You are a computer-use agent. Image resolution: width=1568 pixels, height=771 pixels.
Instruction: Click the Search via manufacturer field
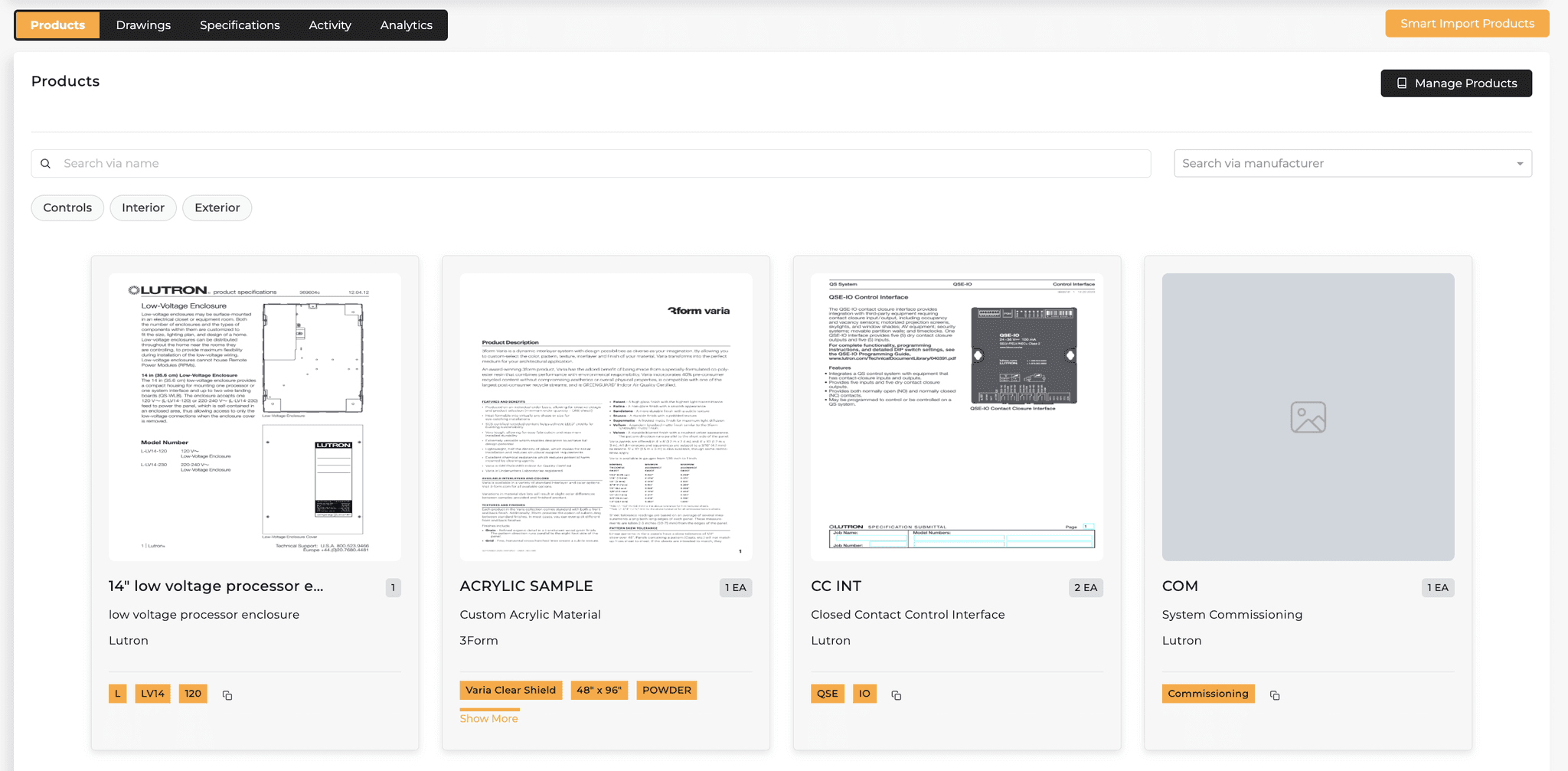pyautogui.click(x=1353, y=163)
